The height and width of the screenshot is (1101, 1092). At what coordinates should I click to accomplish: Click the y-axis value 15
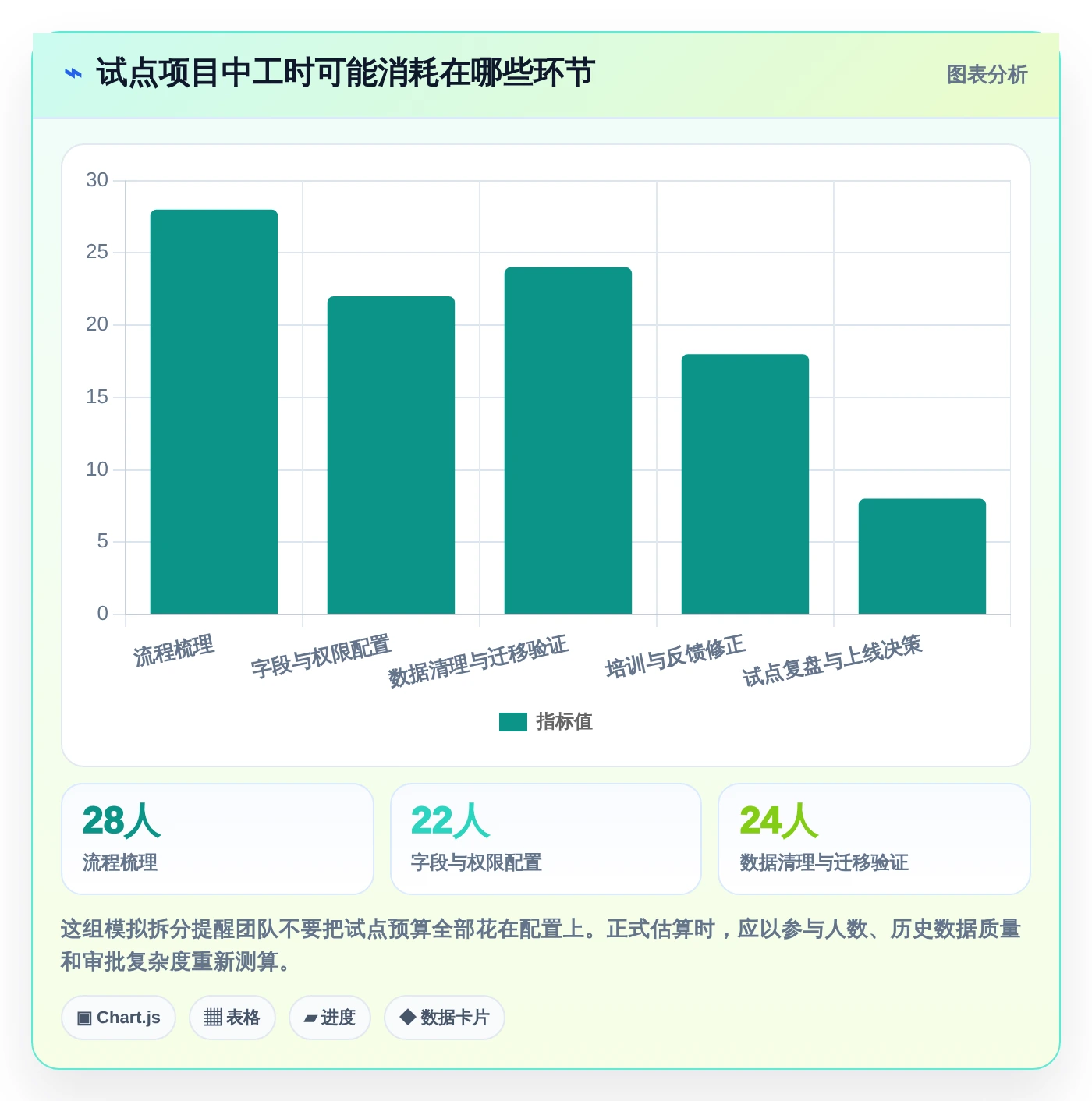point(97,397)
